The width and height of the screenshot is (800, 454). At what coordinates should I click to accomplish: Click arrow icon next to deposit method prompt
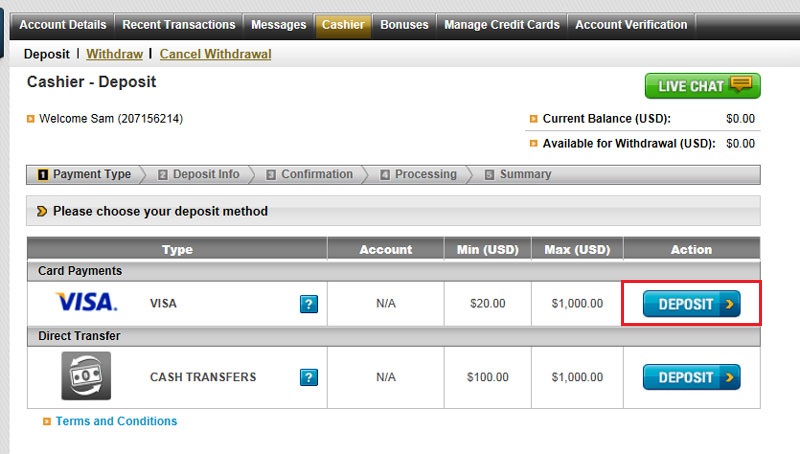(41, 212)
